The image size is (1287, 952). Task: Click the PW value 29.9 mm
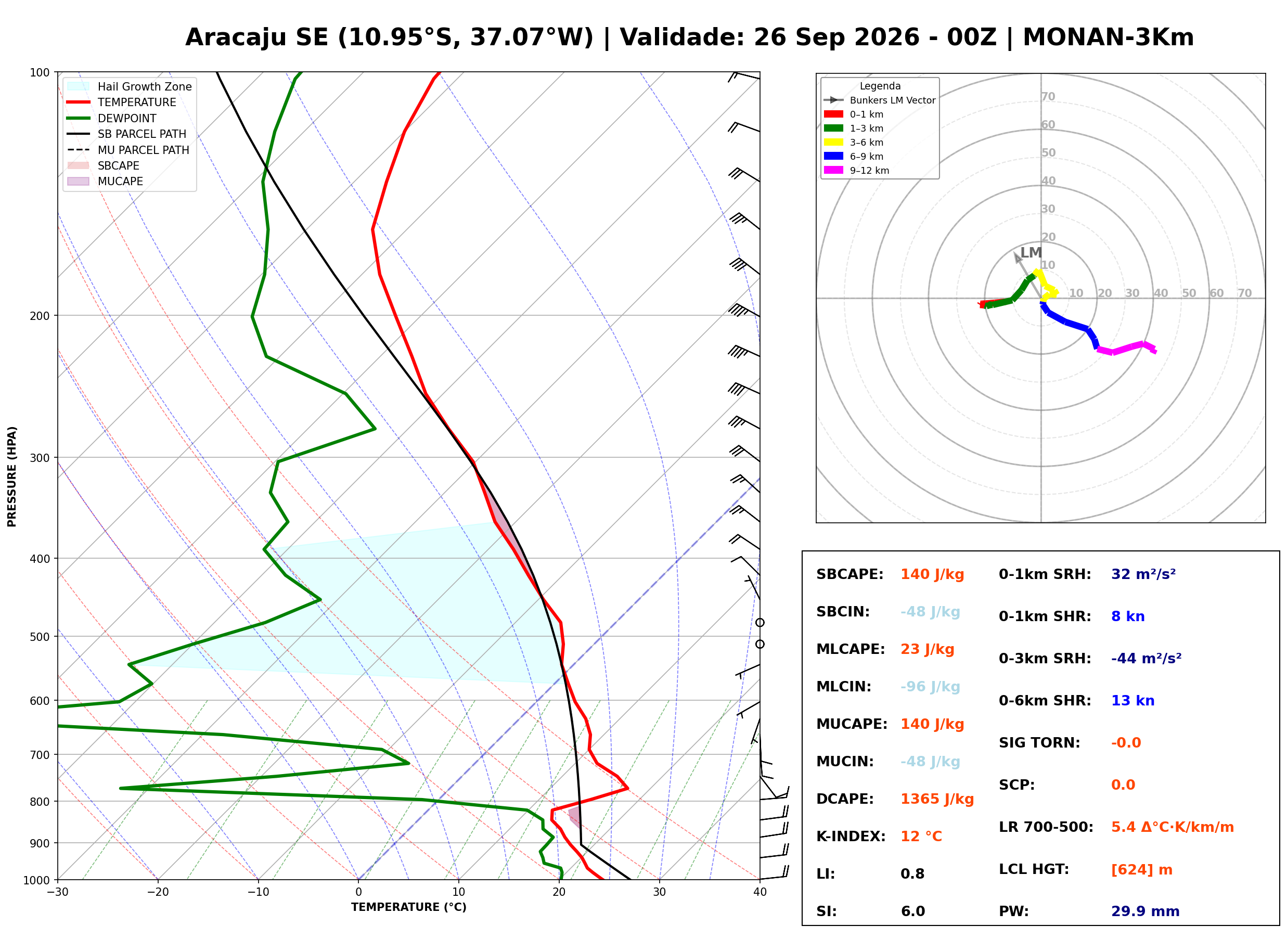[x=1144, y=911]
